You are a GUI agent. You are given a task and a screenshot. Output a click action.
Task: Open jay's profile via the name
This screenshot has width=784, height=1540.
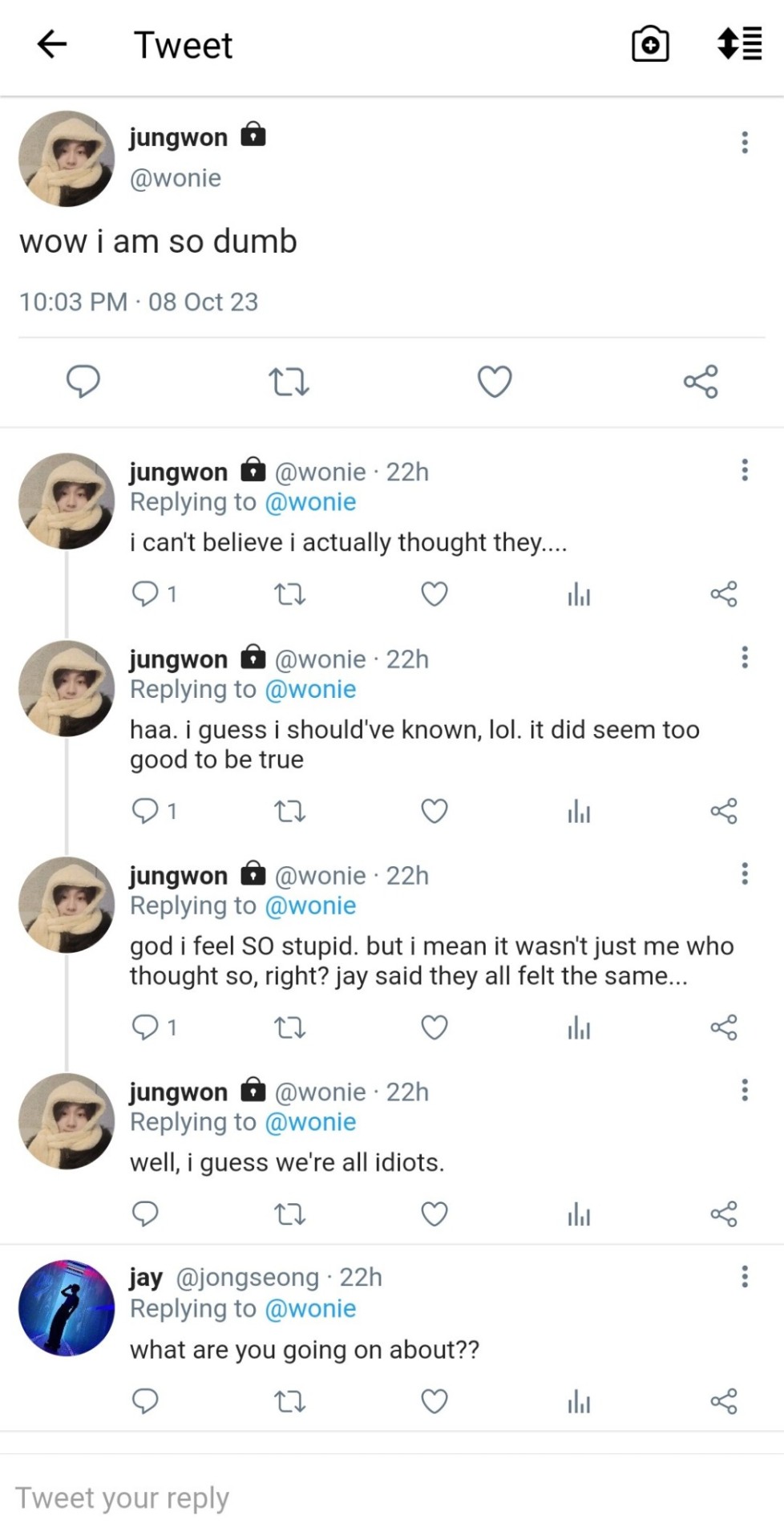click(x=146, y=1277)
